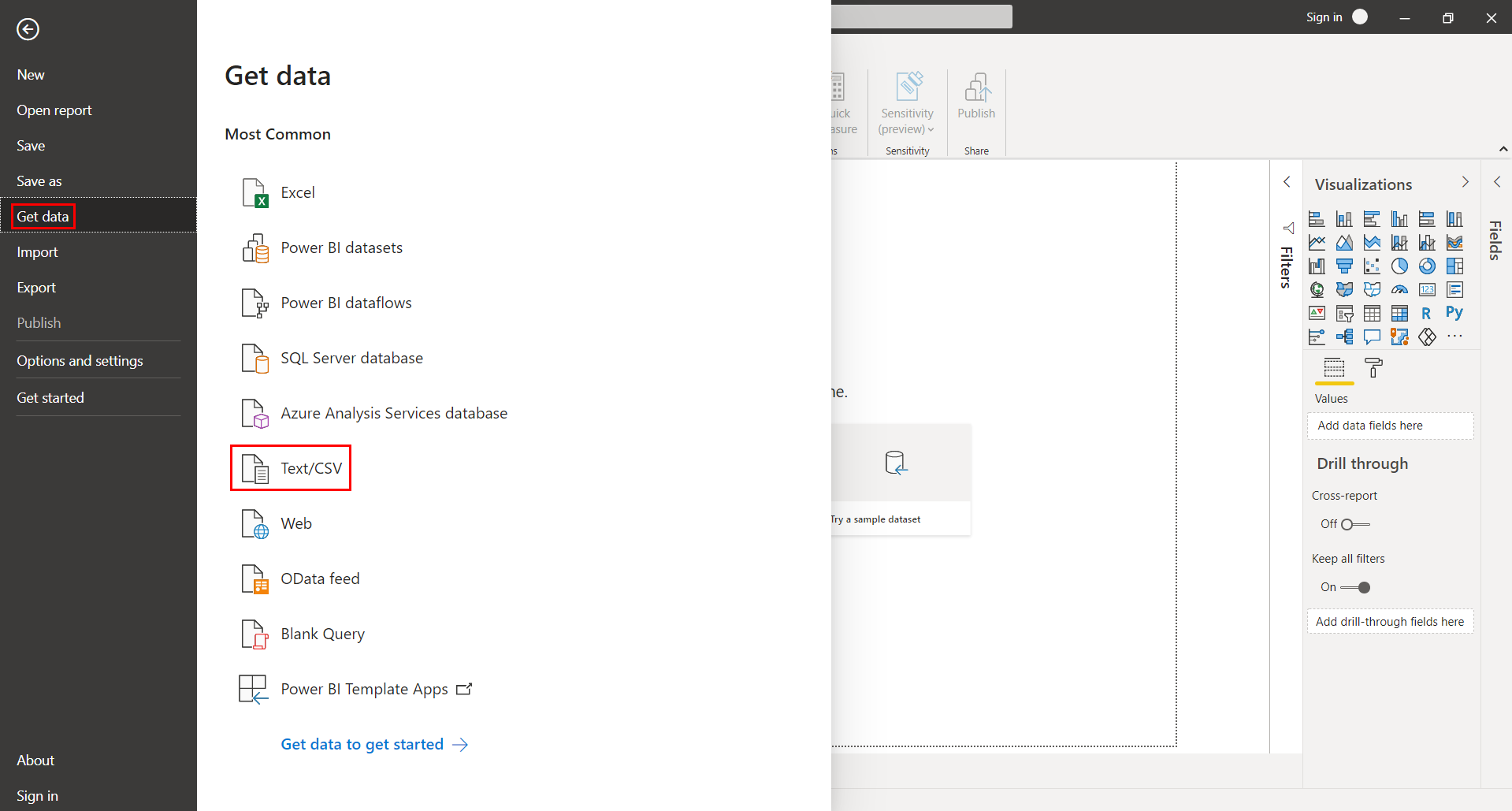Select the Matrix visual
Screen dimensions: 1512x811
(1399, 314)
